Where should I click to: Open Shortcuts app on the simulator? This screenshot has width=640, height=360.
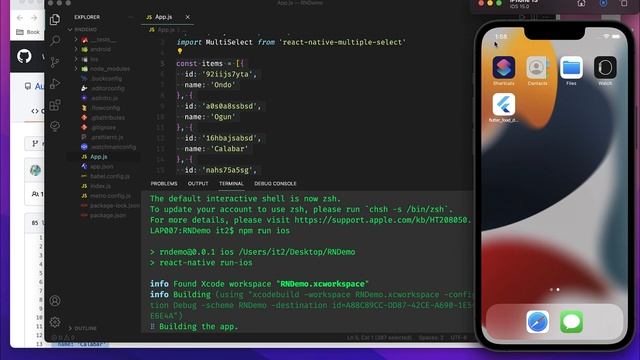pos(504,68)
